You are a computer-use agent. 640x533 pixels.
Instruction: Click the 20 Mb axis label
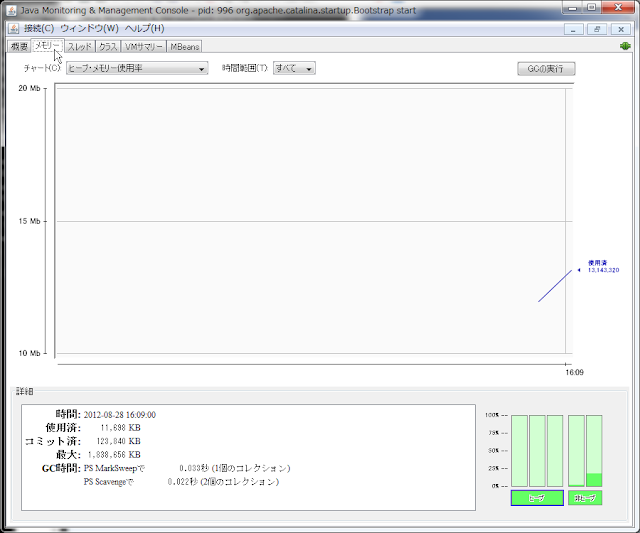click(29, 88)
